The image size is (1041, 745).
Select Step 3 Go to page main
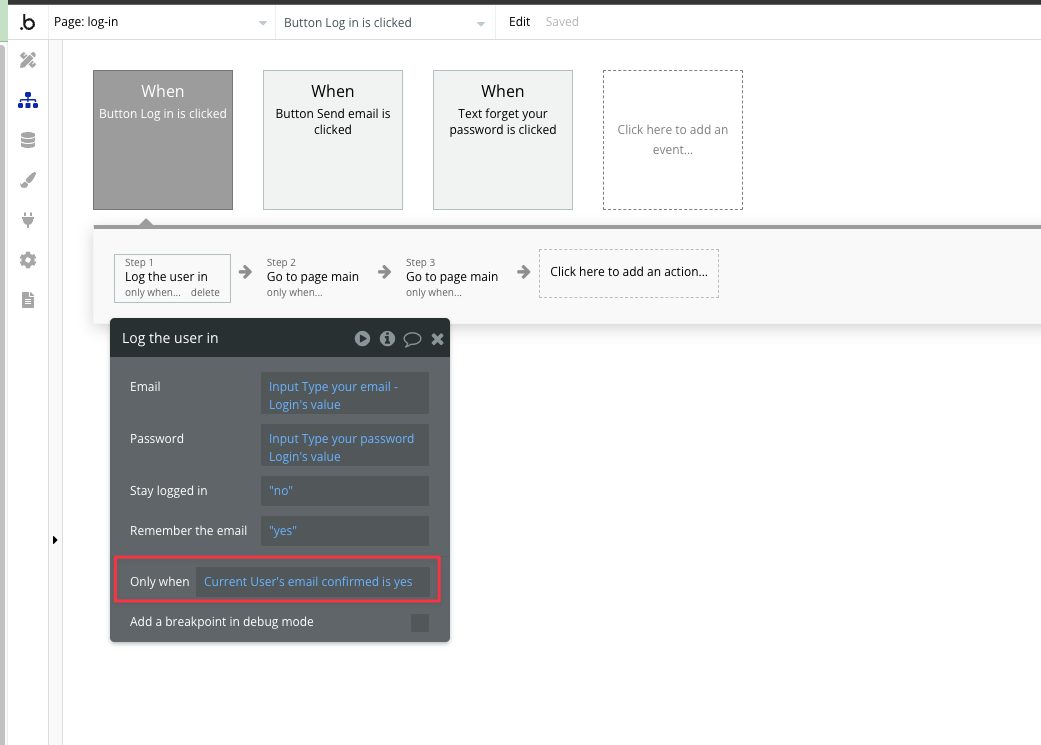tap(452, 277)
